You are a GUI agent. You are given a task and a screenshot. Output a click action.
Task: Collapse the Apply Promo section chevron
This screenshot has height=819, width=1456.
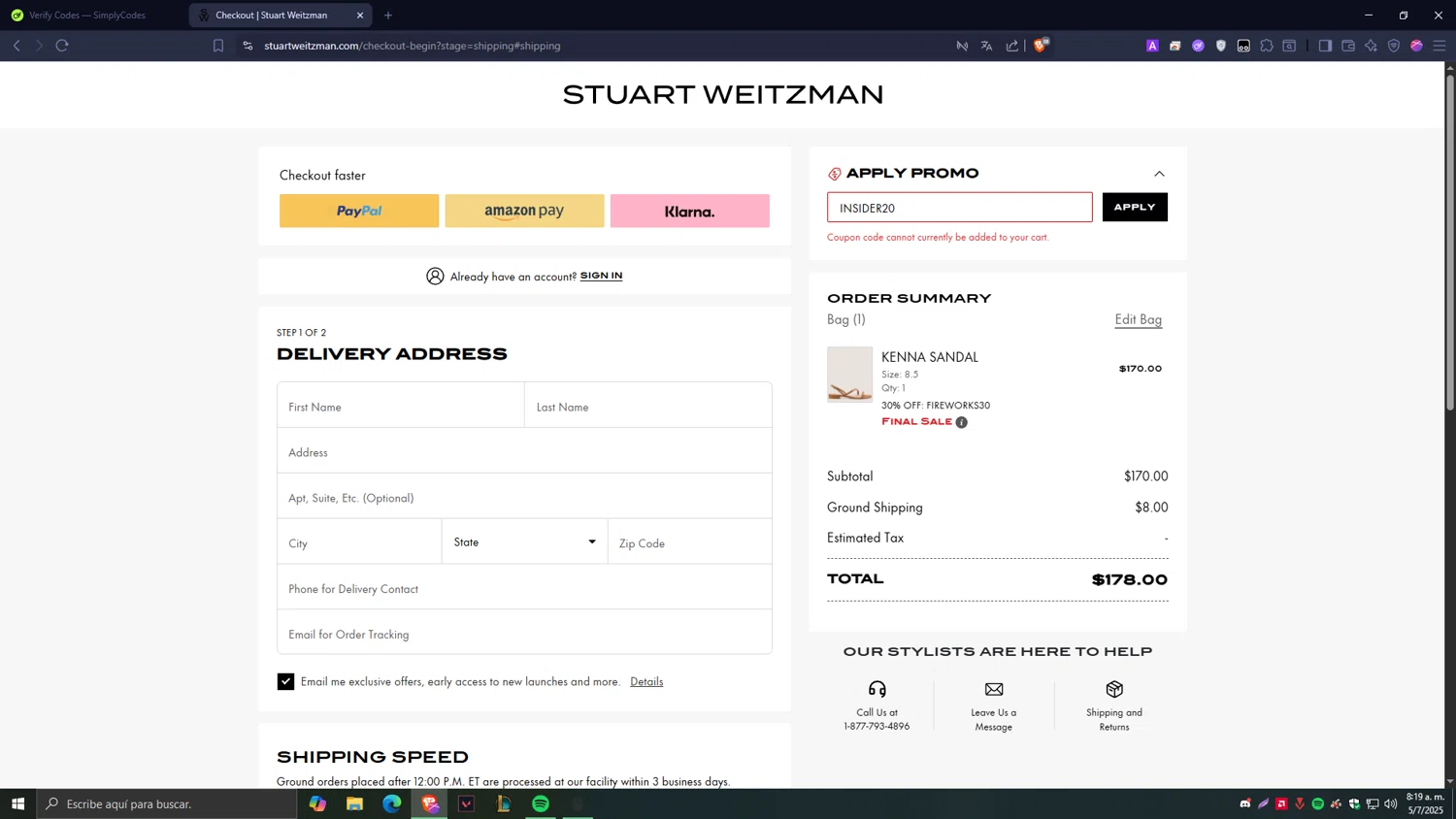coord(1159,174)
